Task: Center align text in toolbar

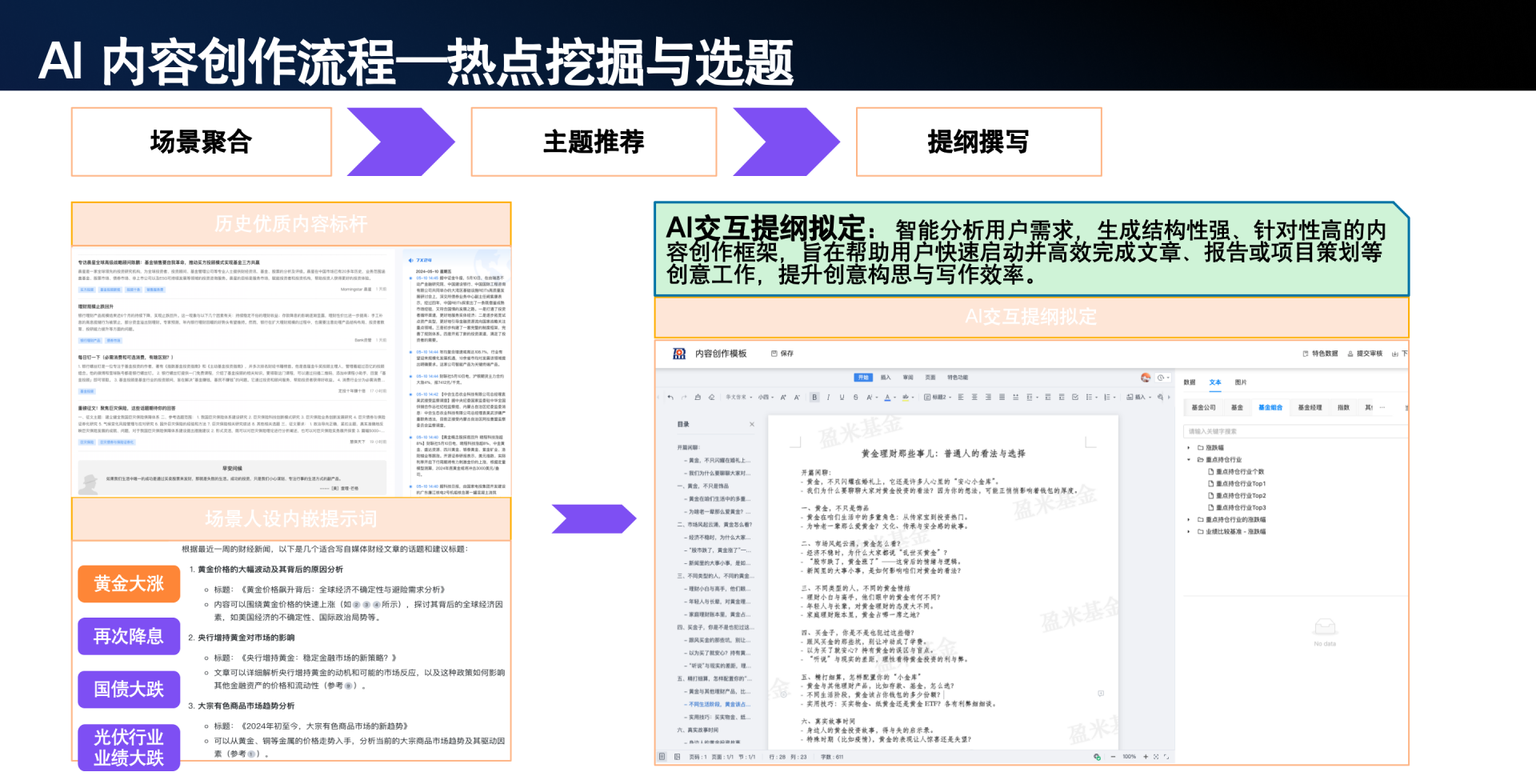Action: tap(974, 397)
